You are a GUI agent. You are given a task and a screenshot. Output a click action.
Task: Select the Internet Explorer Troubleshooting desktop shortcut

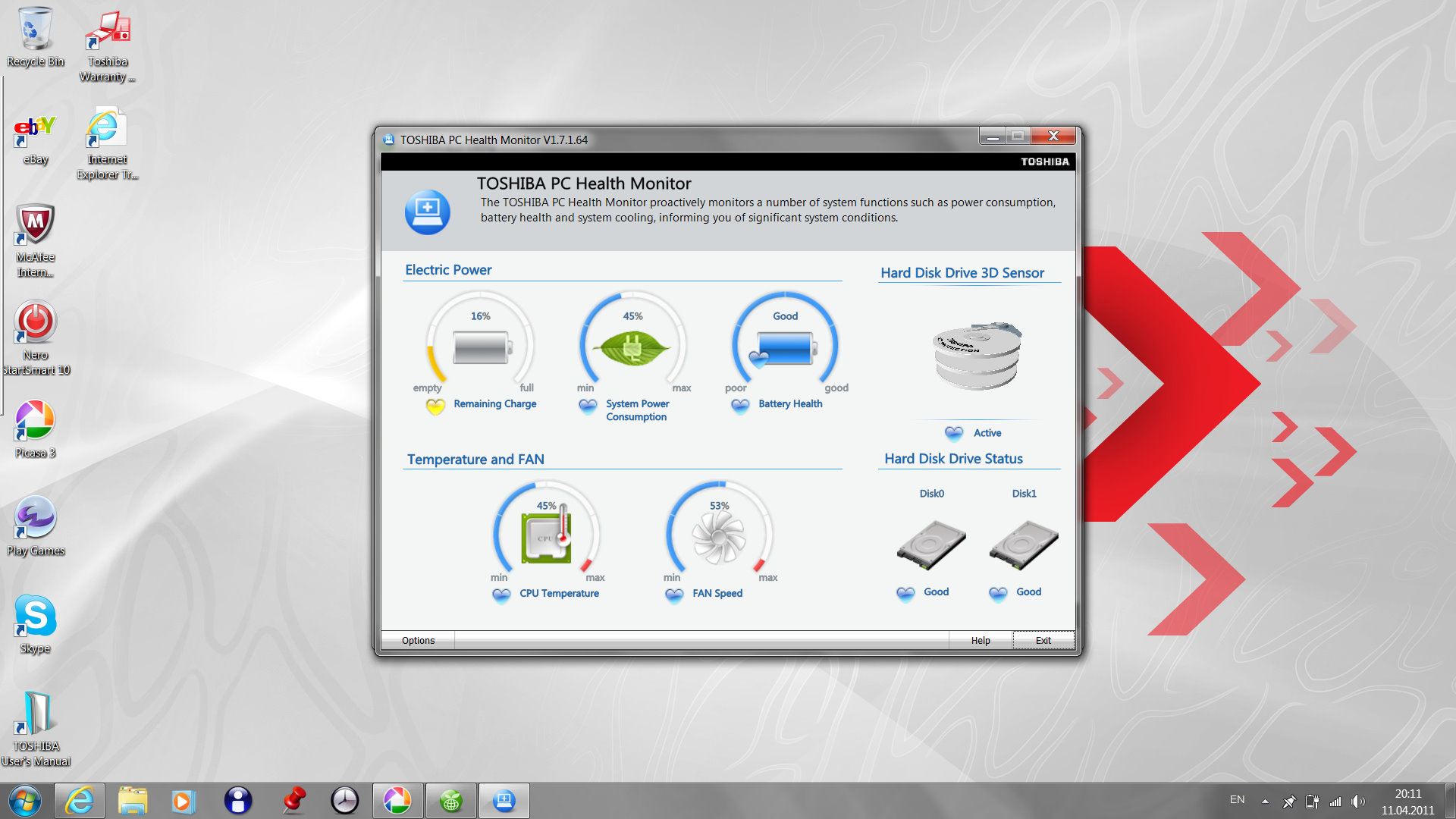click(x=108, y=144)
